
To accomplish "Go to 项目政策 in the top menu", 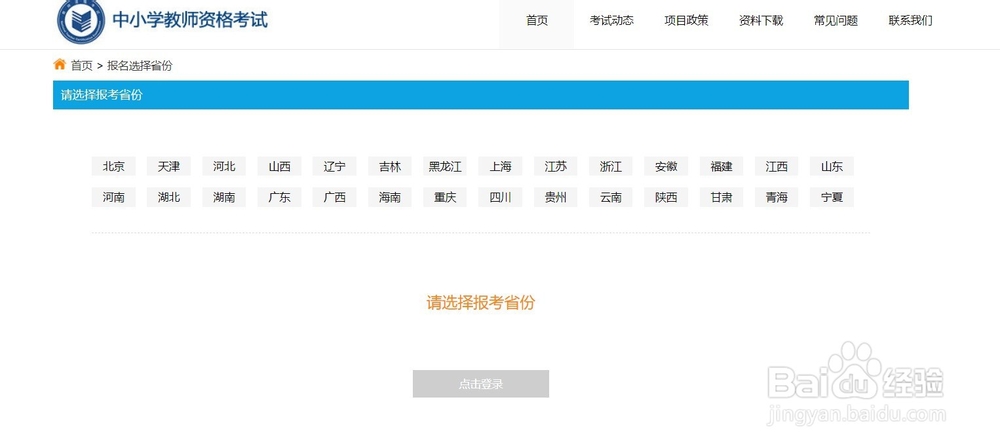I will [686, 20].
